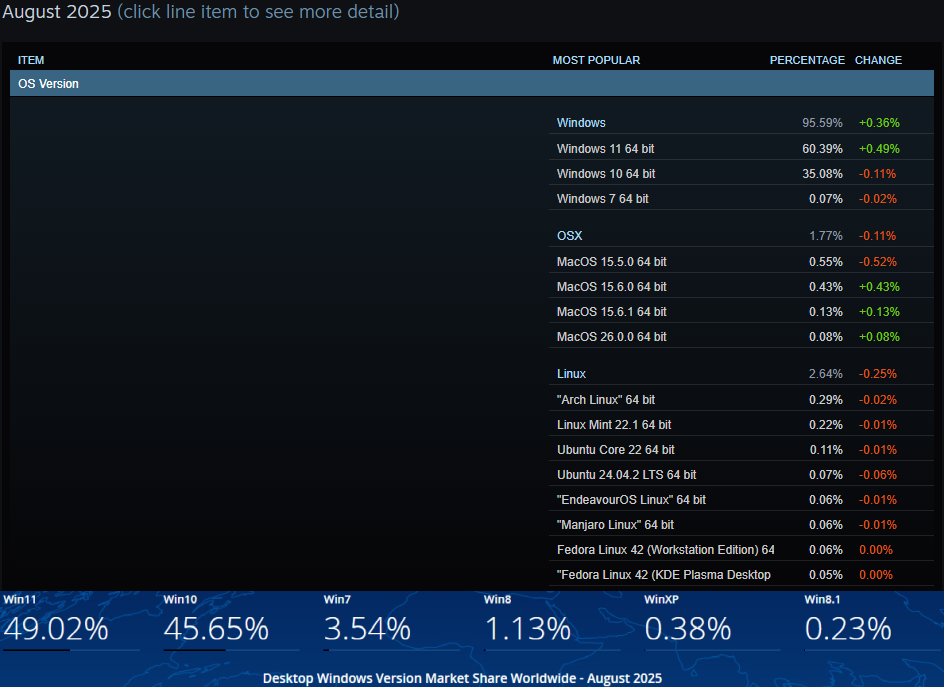The width and height of the screenshot is (944, 687).
Task: Click the 60.39% value for Windows 11
Action: coord(822,149)
